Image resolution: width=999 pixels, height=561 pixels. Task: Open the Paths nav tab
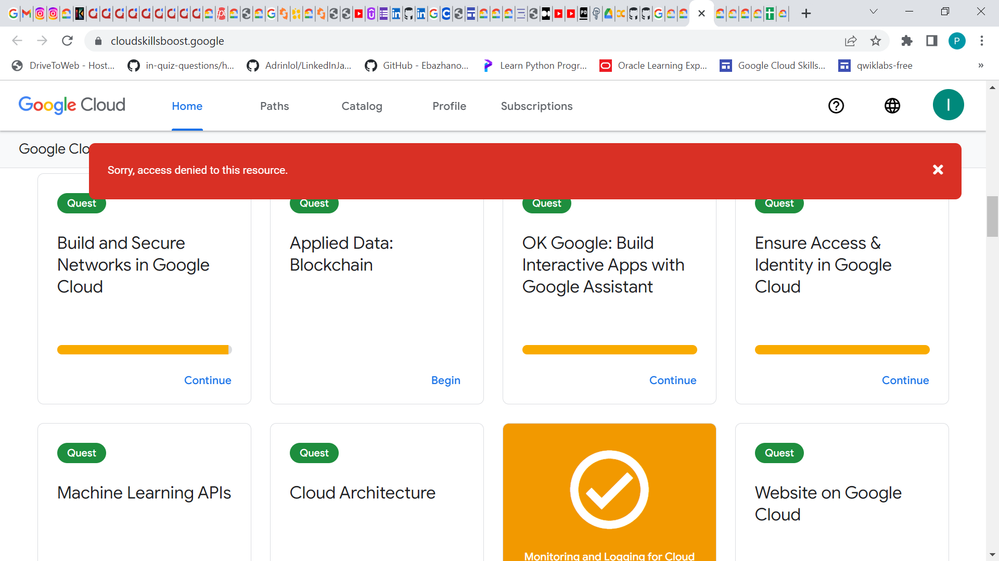[x=275, y=106]
